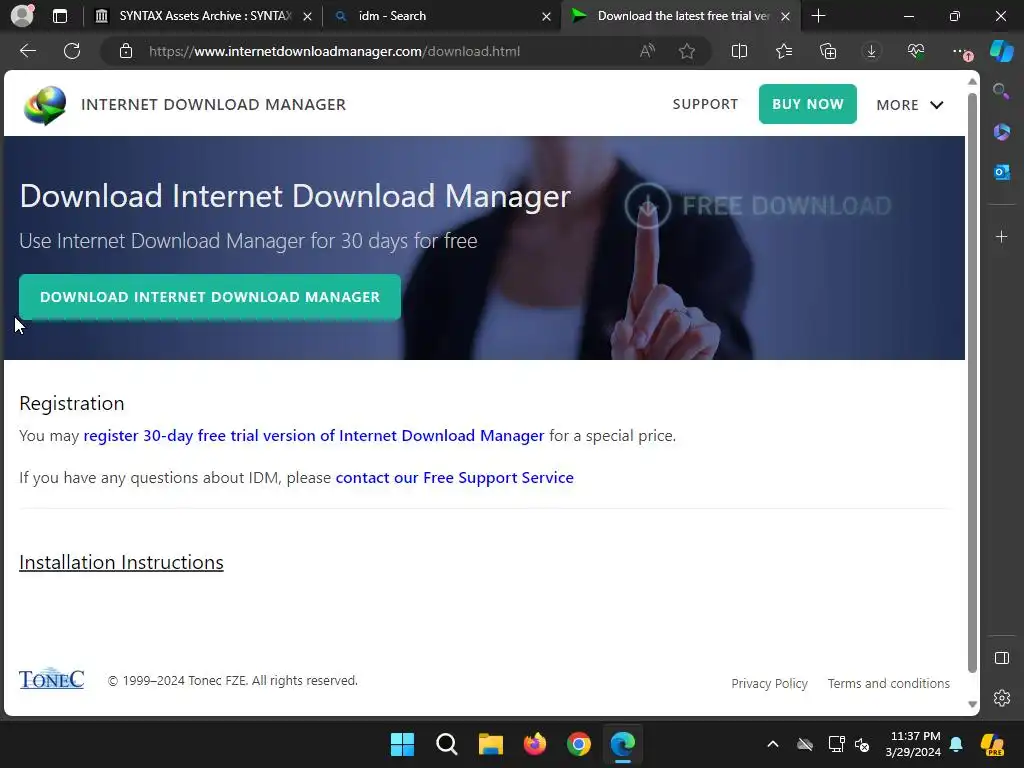
Task: Click the address bar URL
Action: coord(334,51)
